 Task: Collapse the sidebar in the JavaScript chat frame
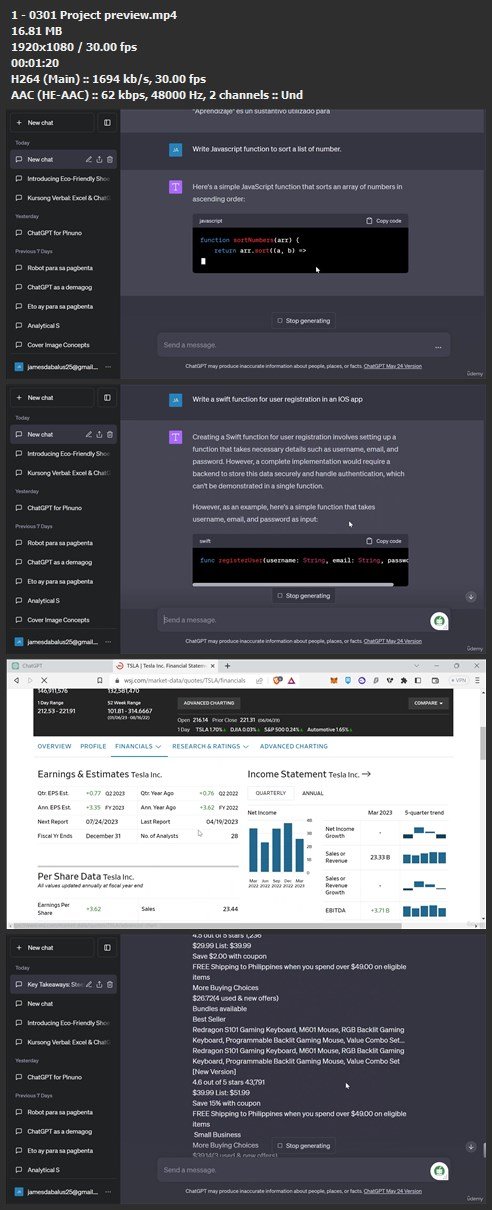tap(107, 122)
